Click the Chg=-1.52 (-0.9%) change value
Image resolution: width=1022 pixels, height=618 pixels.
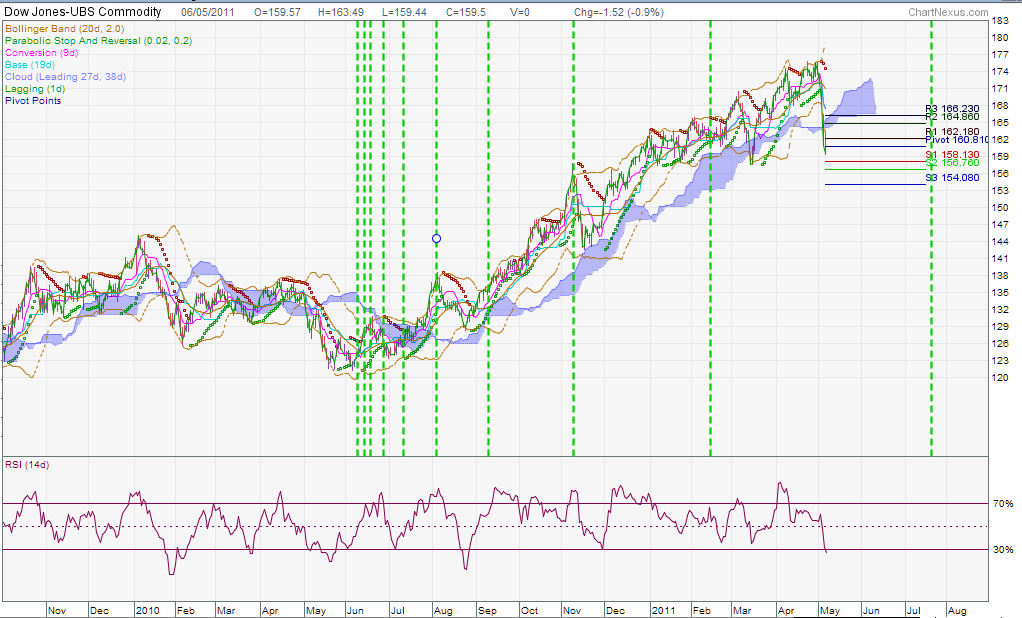(619, 12)
